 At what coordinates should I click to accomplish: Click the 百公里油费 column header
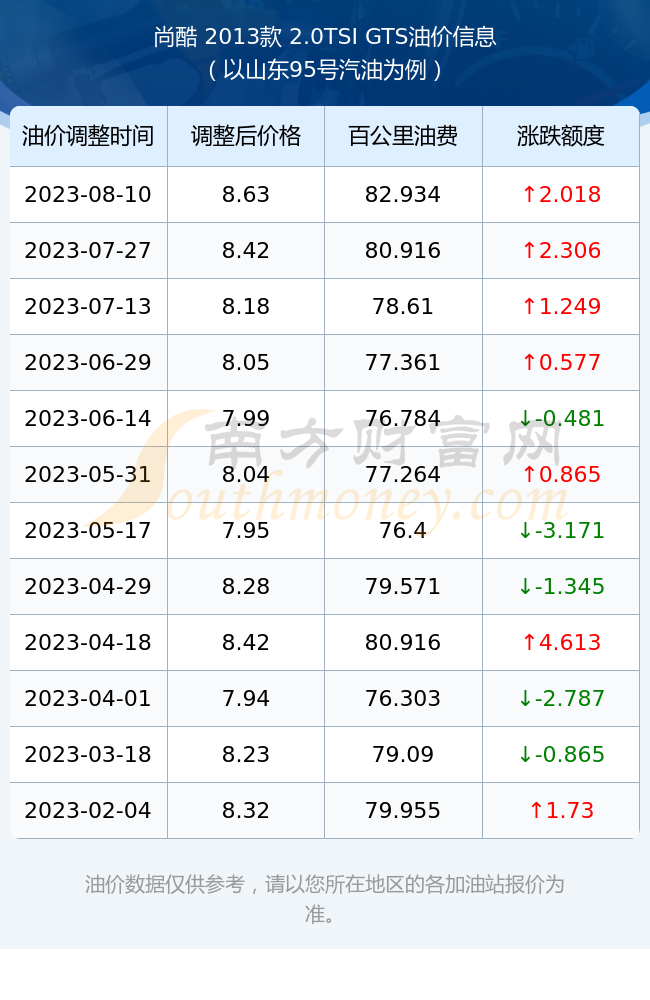(x=403, y=136)
